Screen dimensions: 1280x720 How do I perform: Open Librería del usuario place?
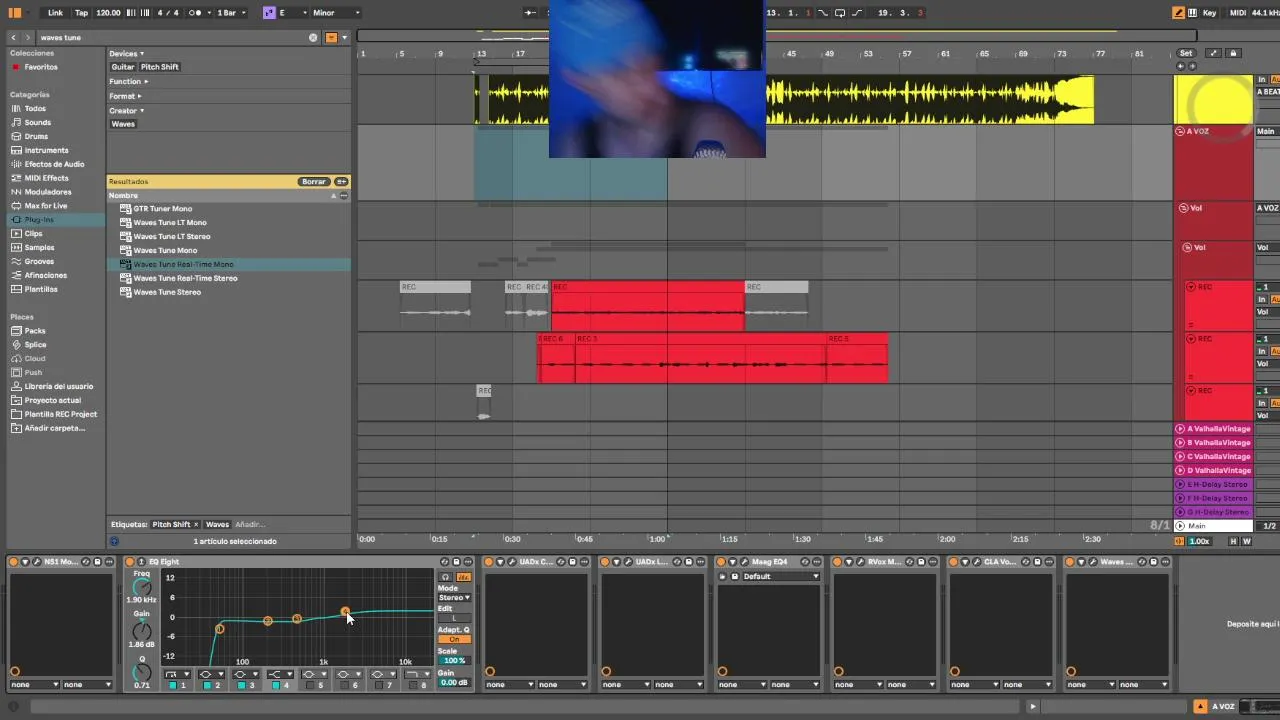[58, 386]
